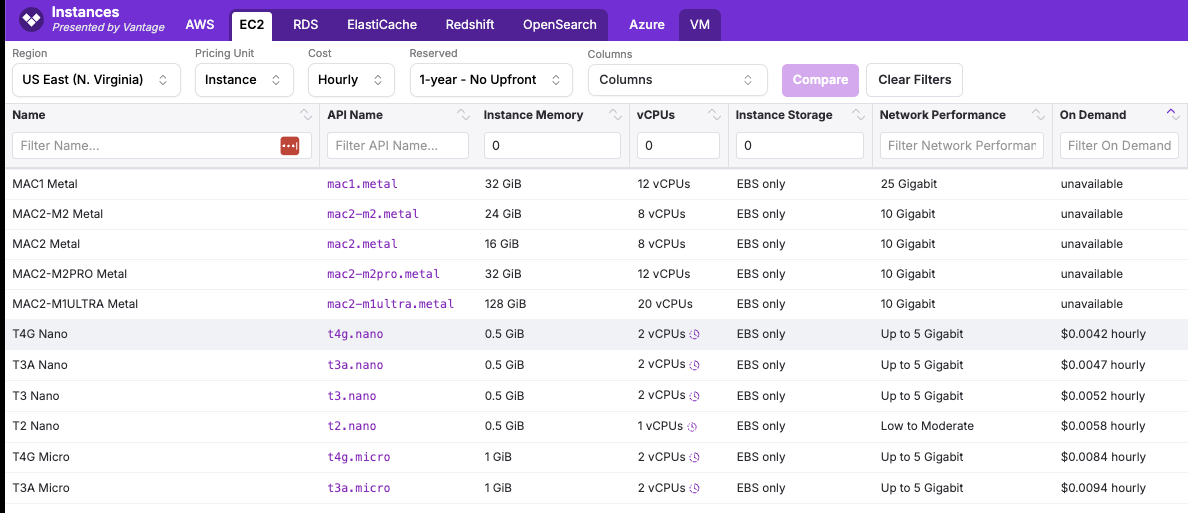Screen dimensions: 1188x513
Task: Open the VM tab
Action: (x=700, y=24)
